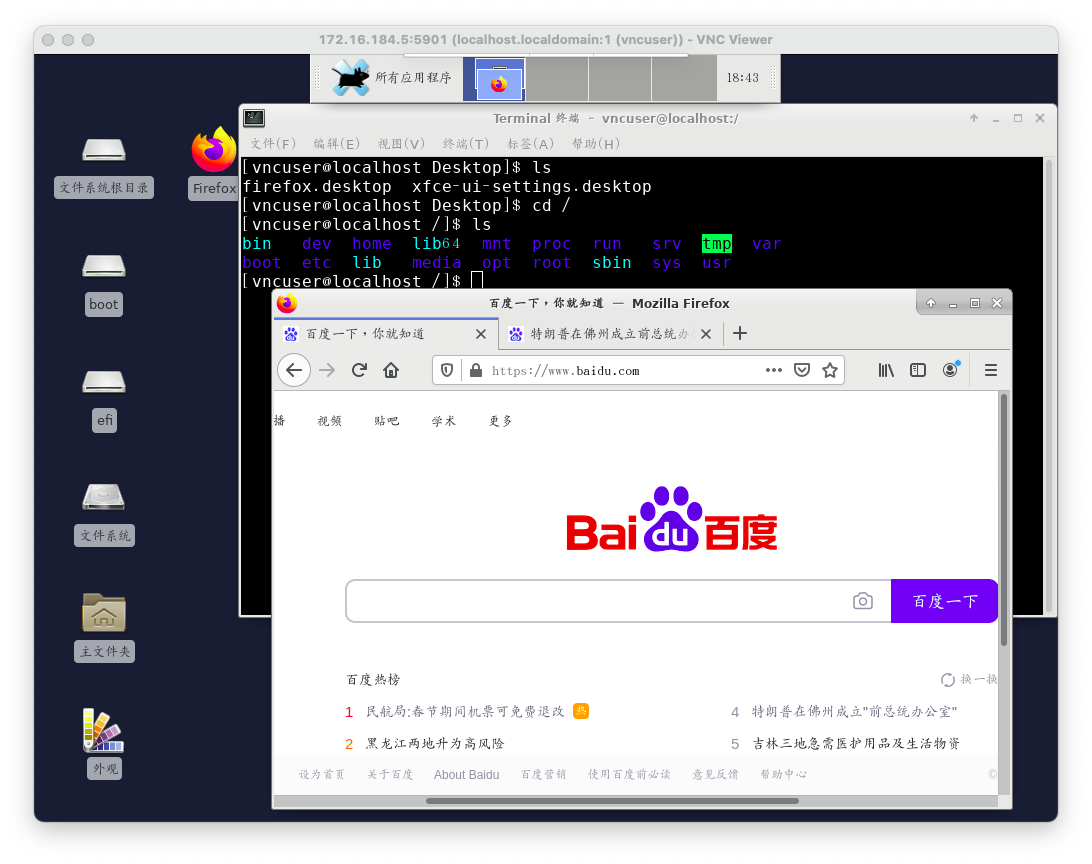Bookmark this page with star

[829, 370]
